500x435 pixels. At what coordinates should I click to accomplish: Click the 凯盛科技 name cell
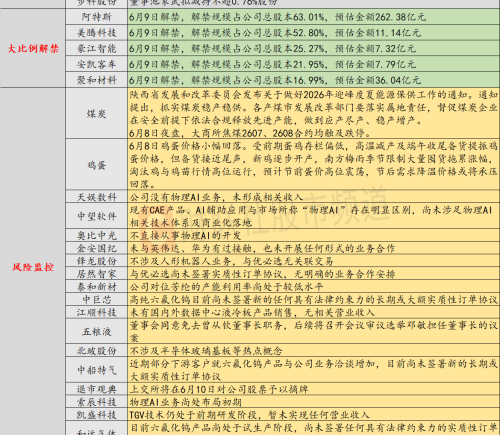96,415
